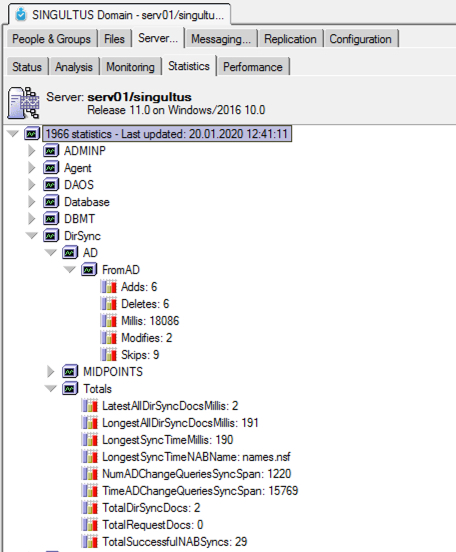Select the Server tab

[x=158, y=38]
